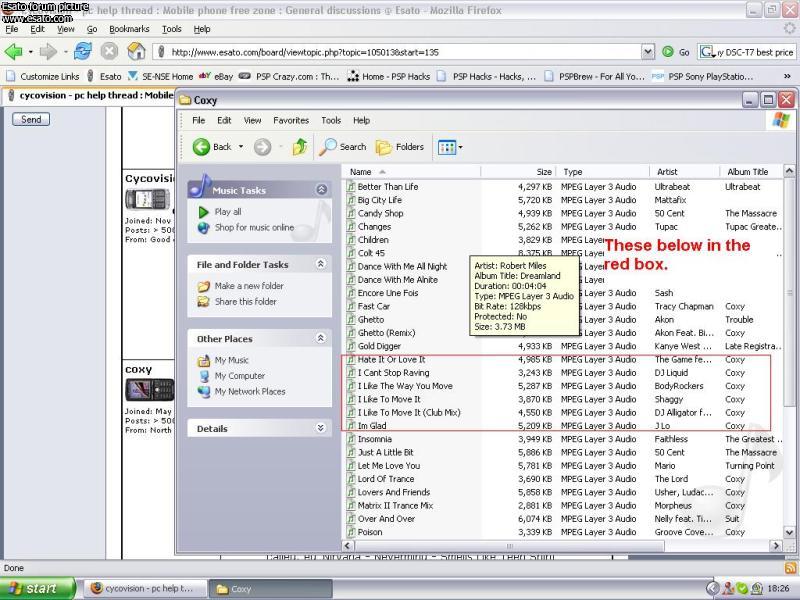Select file Lord Of Trance
800x600 pixels.
[386, 479]
